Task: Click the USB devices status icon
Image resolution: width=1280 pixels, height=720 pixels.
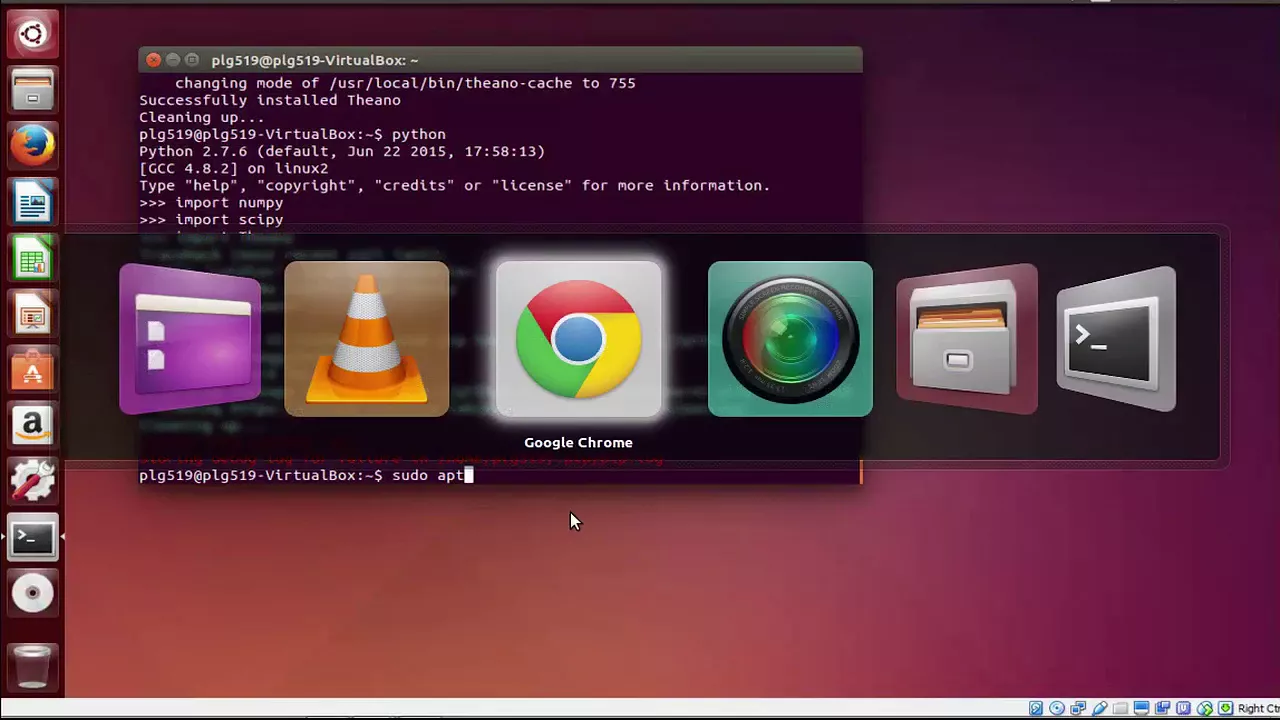Action: [1100, 708]
